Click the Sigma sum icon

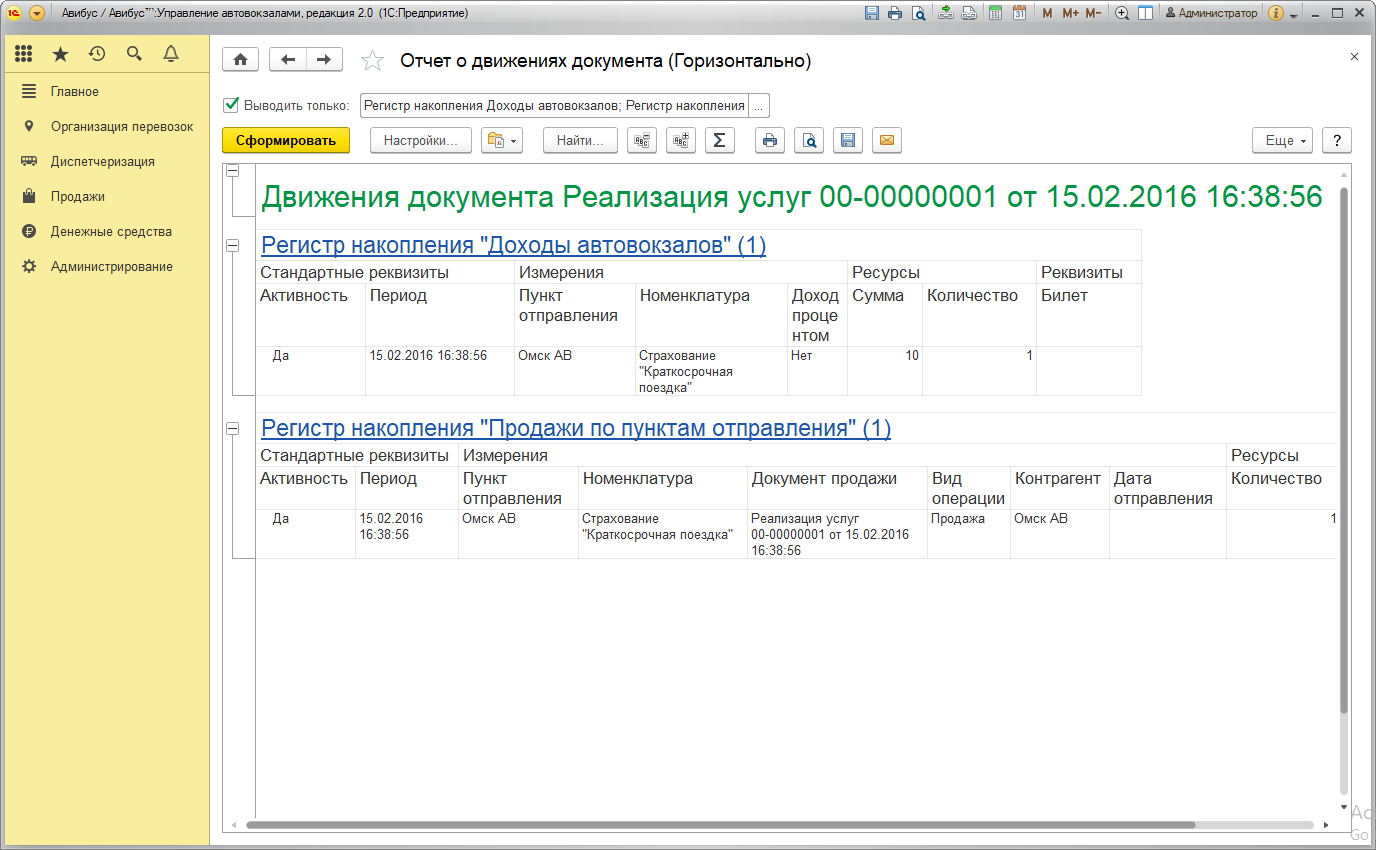[720, 141]
